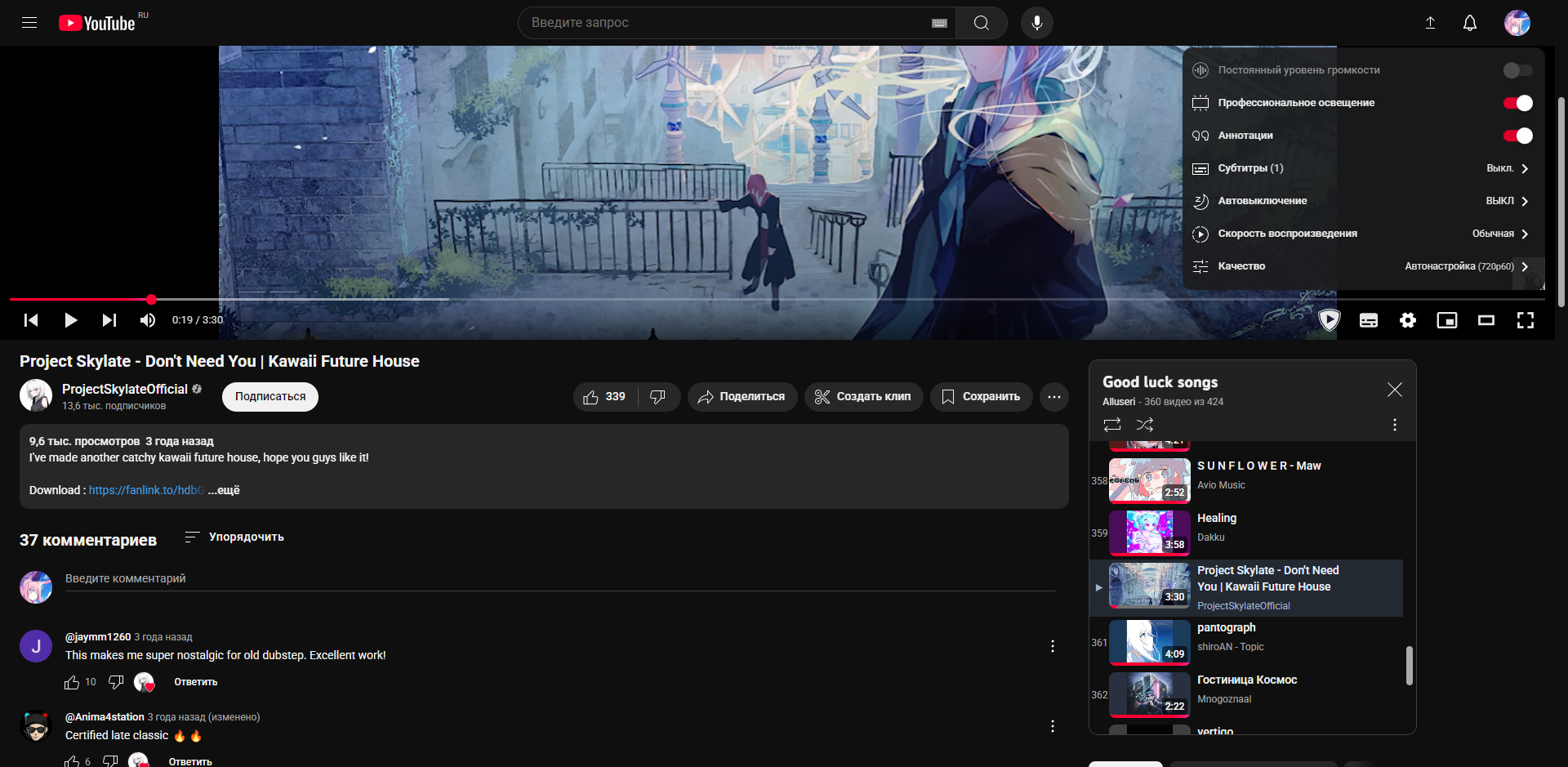Play Гостиница Космос from playlist
Image resolution: width=1568 pixels, height=767 pixels.
pos(1246,694)
